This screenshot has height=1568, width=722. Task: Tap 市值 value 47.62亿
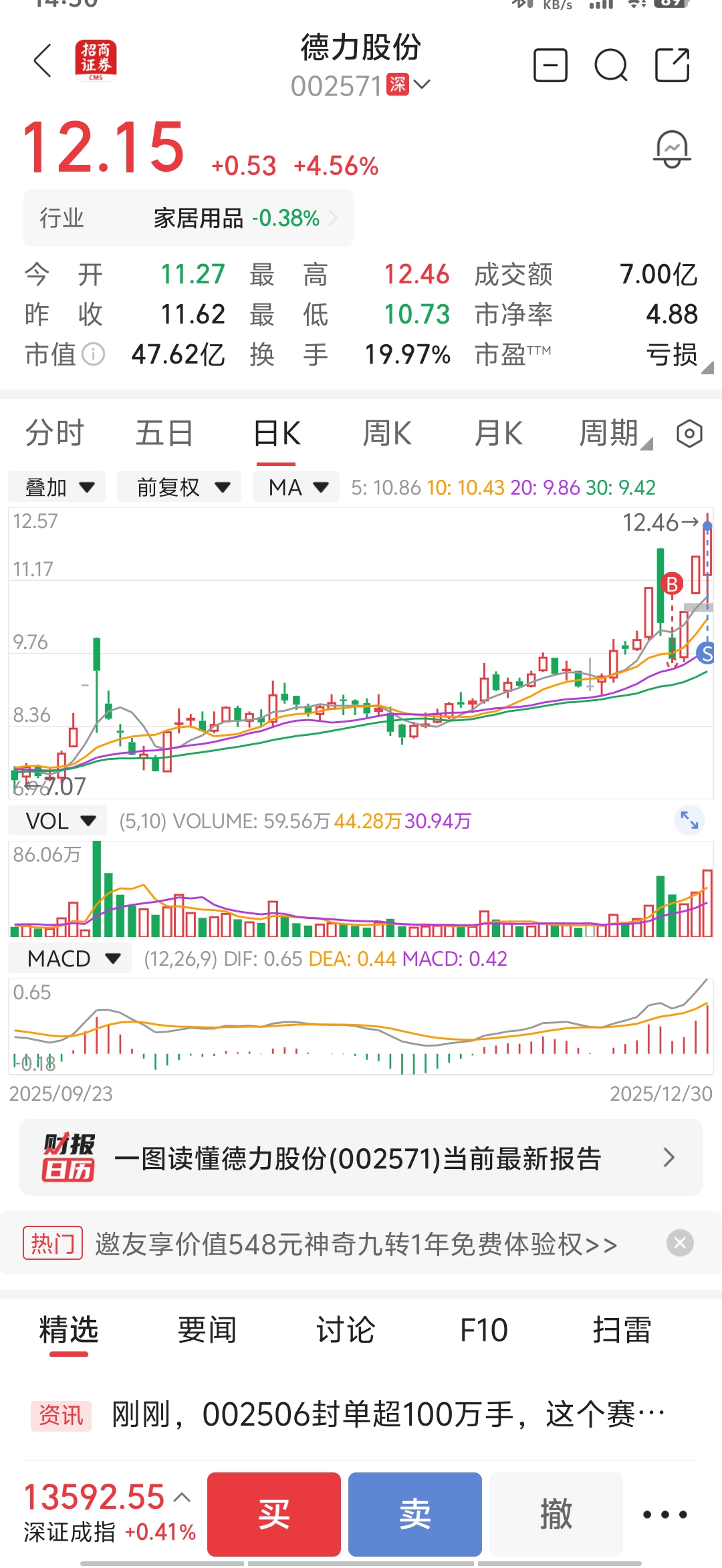click(178, 354)
